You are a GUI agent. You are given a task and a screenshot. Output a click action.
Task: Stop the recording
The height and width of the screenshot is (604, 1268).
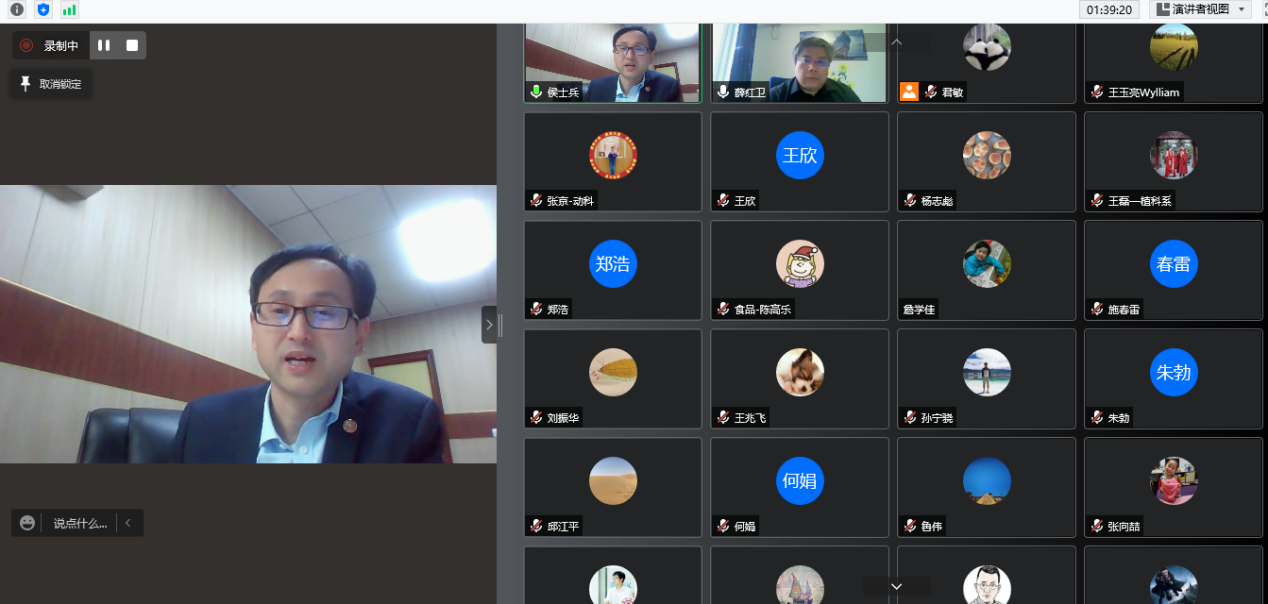(132, 46)
